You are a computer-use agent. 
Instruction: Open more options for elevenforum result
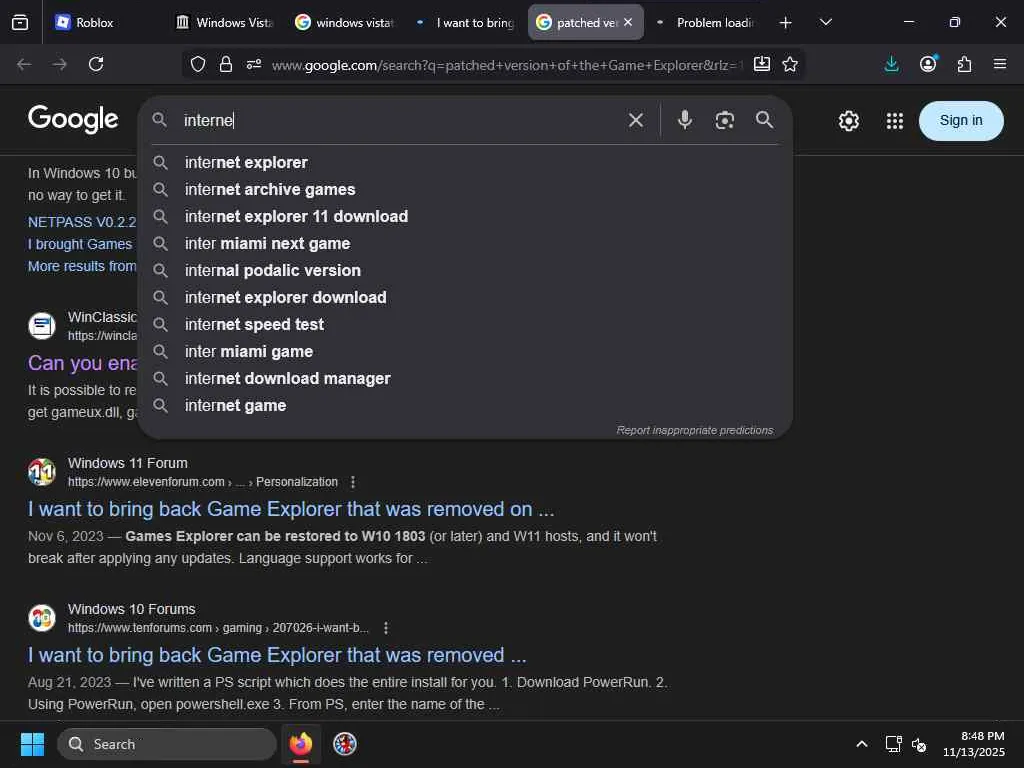(x=353, y=482)
